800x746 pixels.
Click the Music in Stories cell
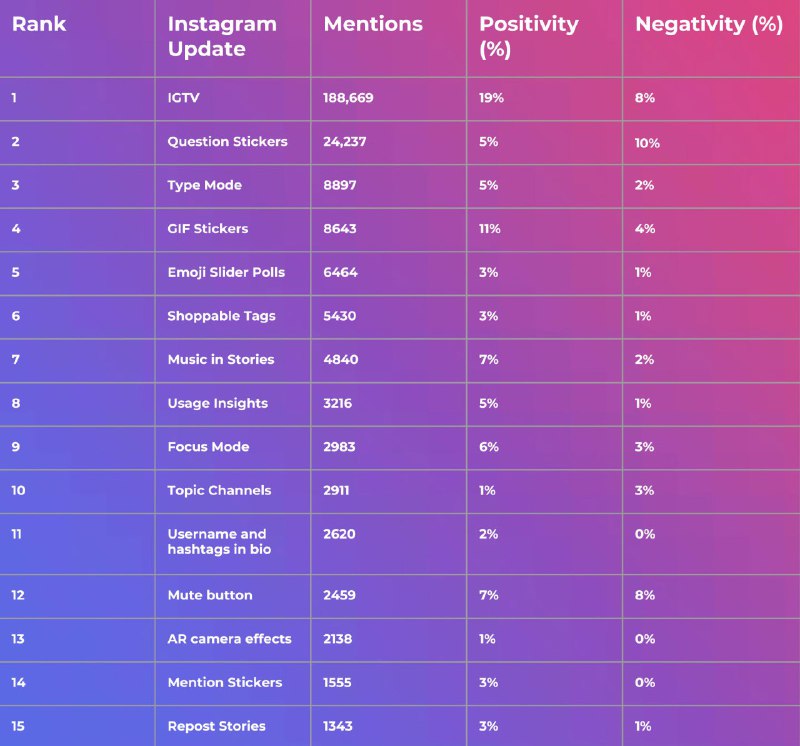(x=220, y=359)
